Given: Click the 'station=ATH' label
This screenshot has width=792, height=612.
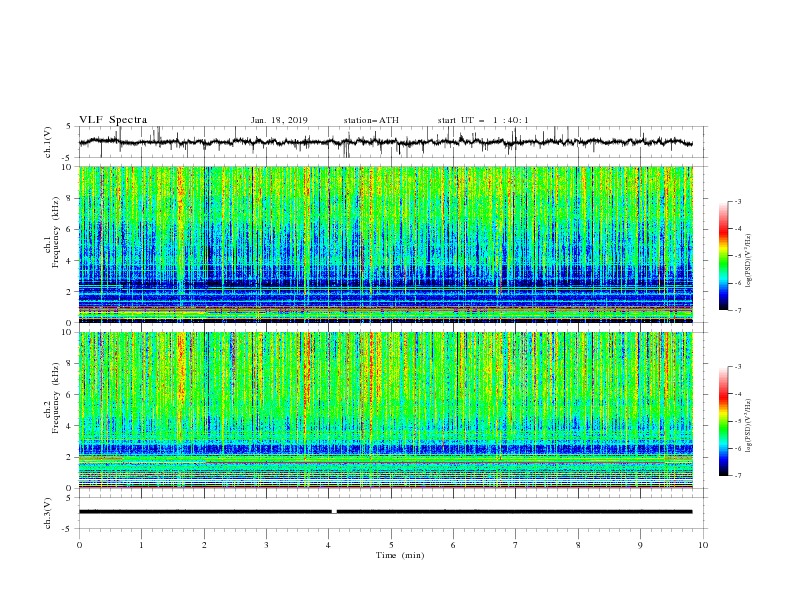Looking at the screenshot, I should pos(371,120).
